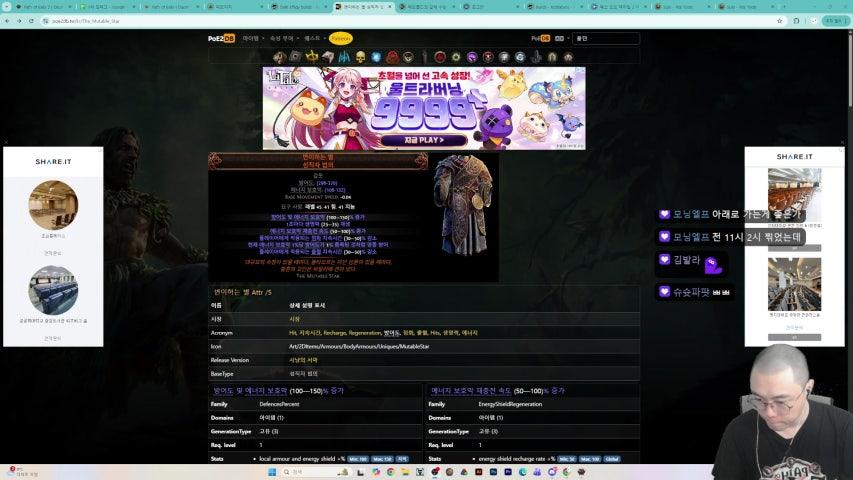
Task: Click the Art/2DItems icon path text
Action: [359, 346]
